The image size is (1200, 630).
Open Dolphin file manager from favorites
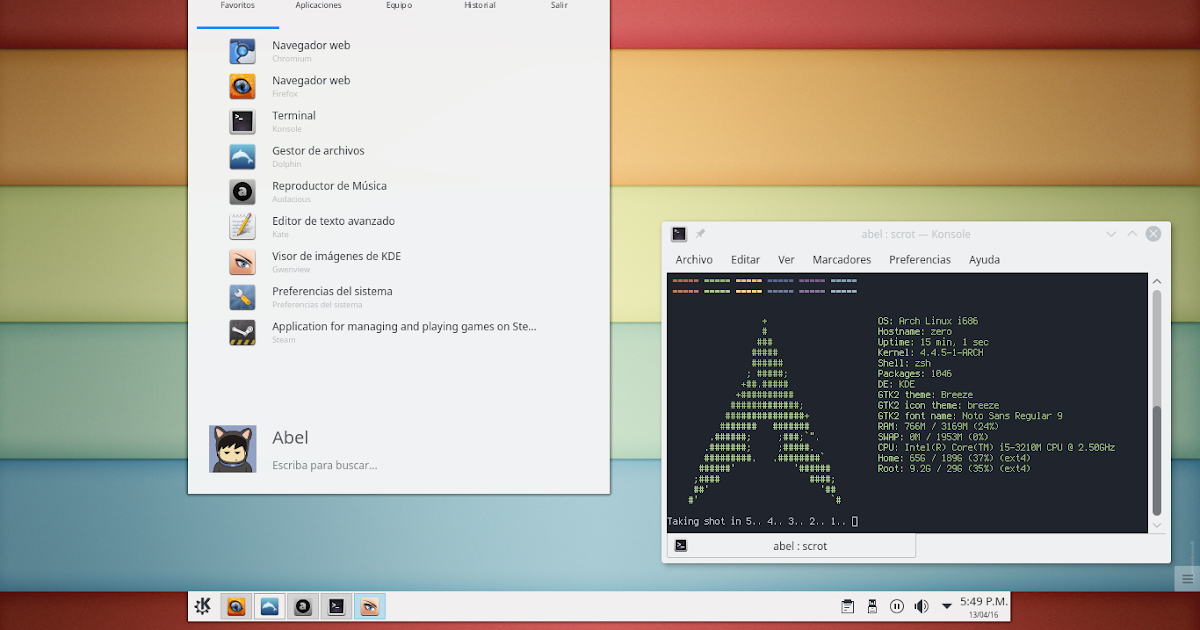[318, 155]
